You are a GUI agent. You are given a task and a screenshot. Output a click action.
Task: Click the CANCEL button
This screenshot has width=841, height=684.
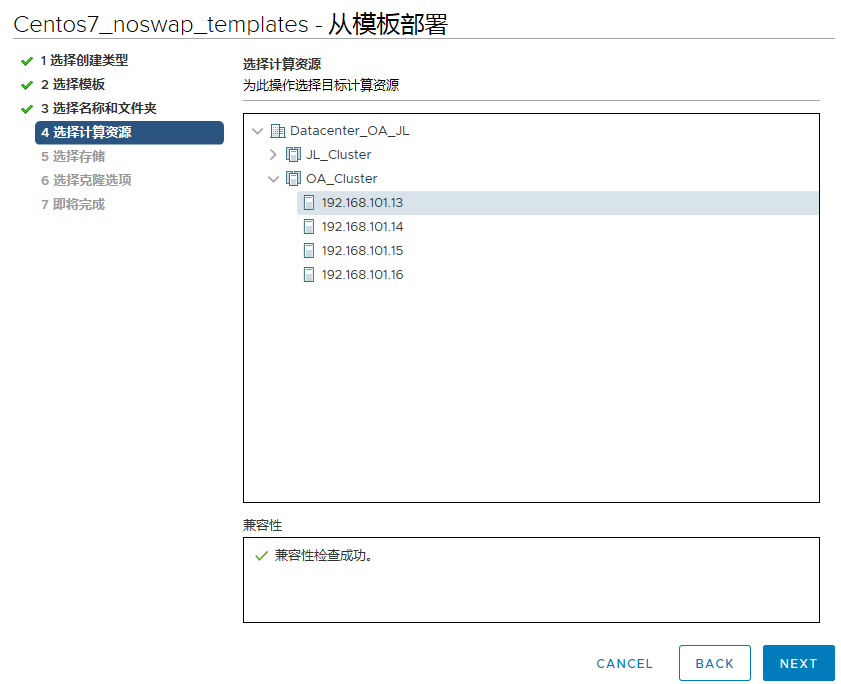(624, 664)
